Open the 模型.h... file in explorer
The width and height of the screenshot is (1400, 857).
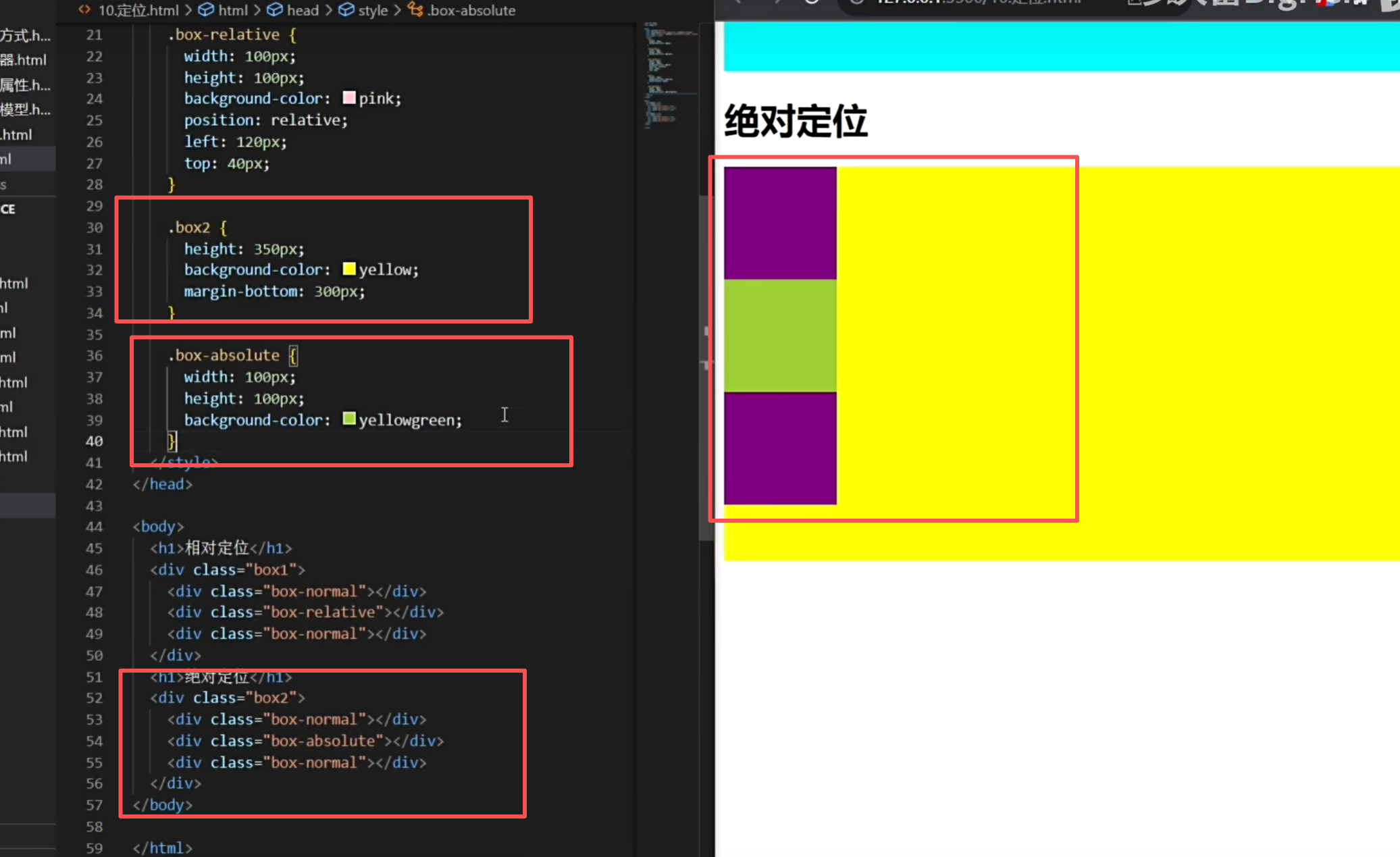click(x=24, y=109)
